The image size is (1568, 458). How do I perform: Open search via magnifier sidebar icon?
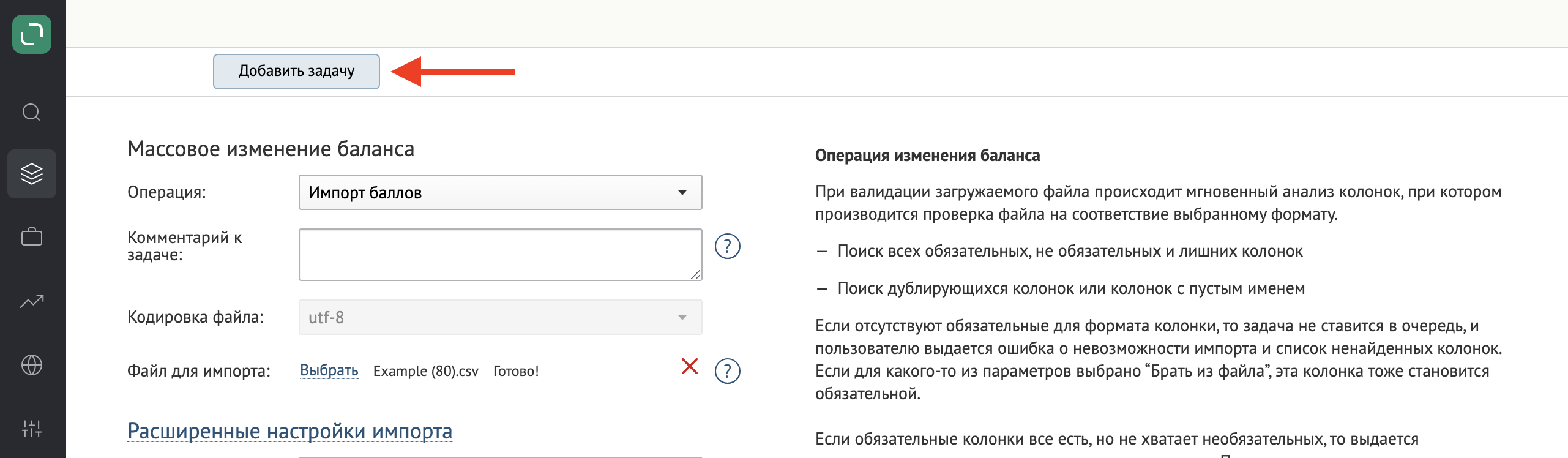tap(31, 113)
